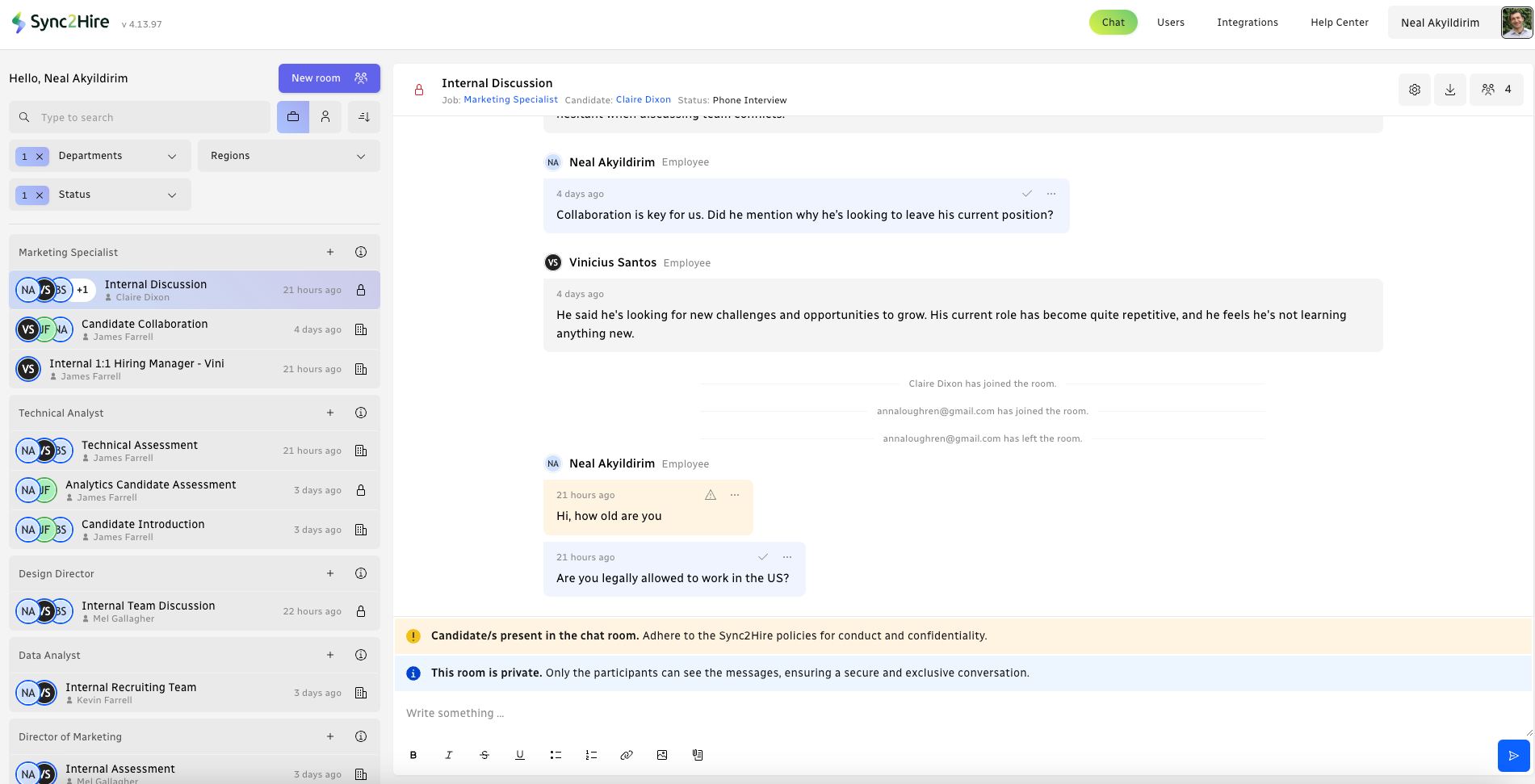1535x784 pixels.
Task: Open the Integrations tab
Action: (1247, 23)
